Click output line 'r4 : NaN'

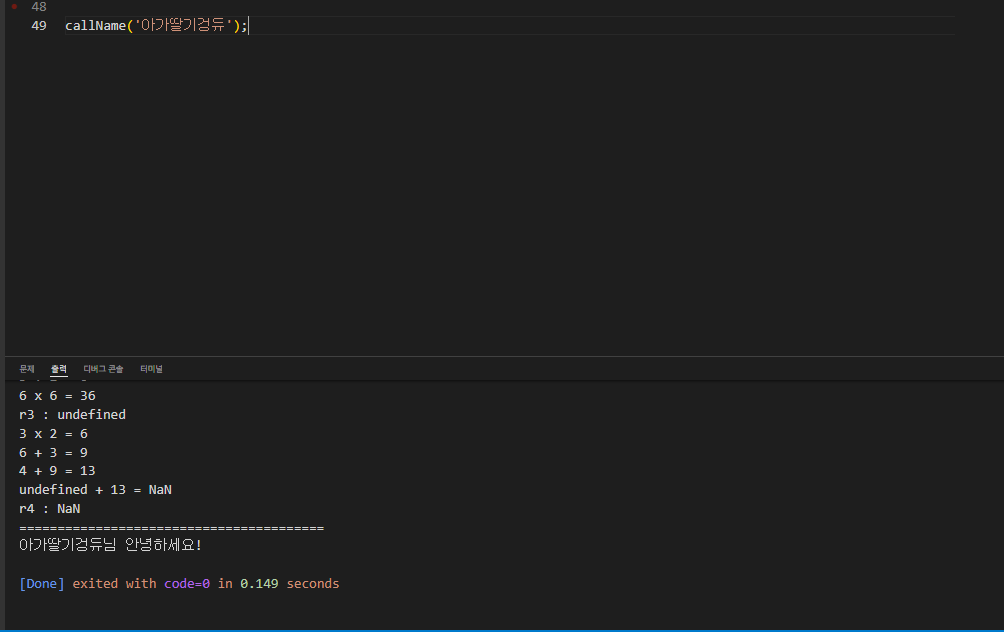click(x=49, y=508)
